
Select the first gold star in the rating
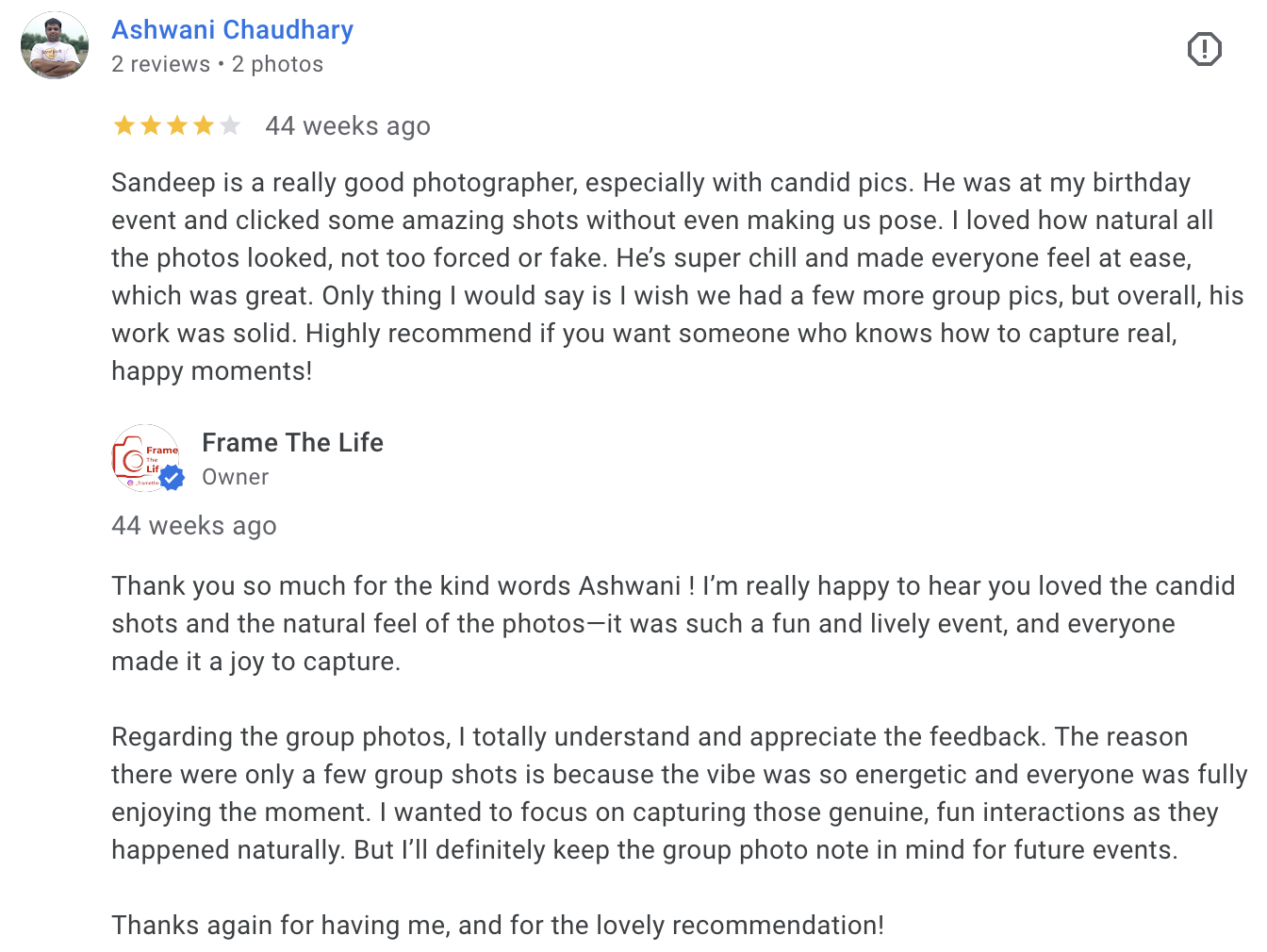click(x=123, y=125)
